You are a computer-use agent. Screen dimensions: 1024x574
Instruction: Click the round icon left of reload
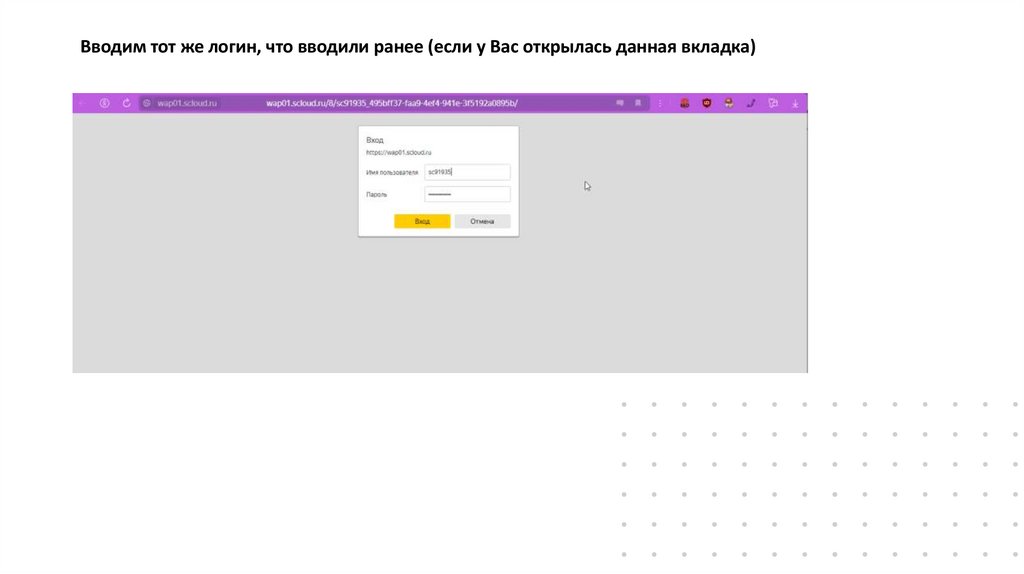point(104,103)
